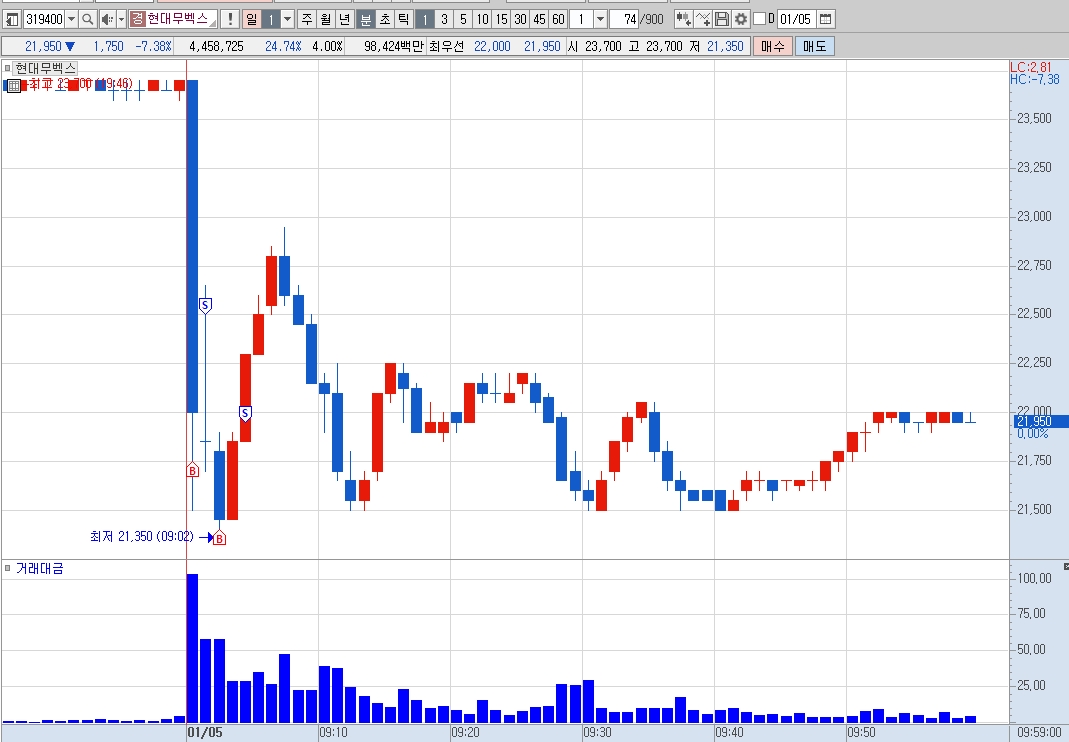Viewport: 1069px width, 742px height.
Task: Click the exclamation mark info button
Action: [230, 19]
